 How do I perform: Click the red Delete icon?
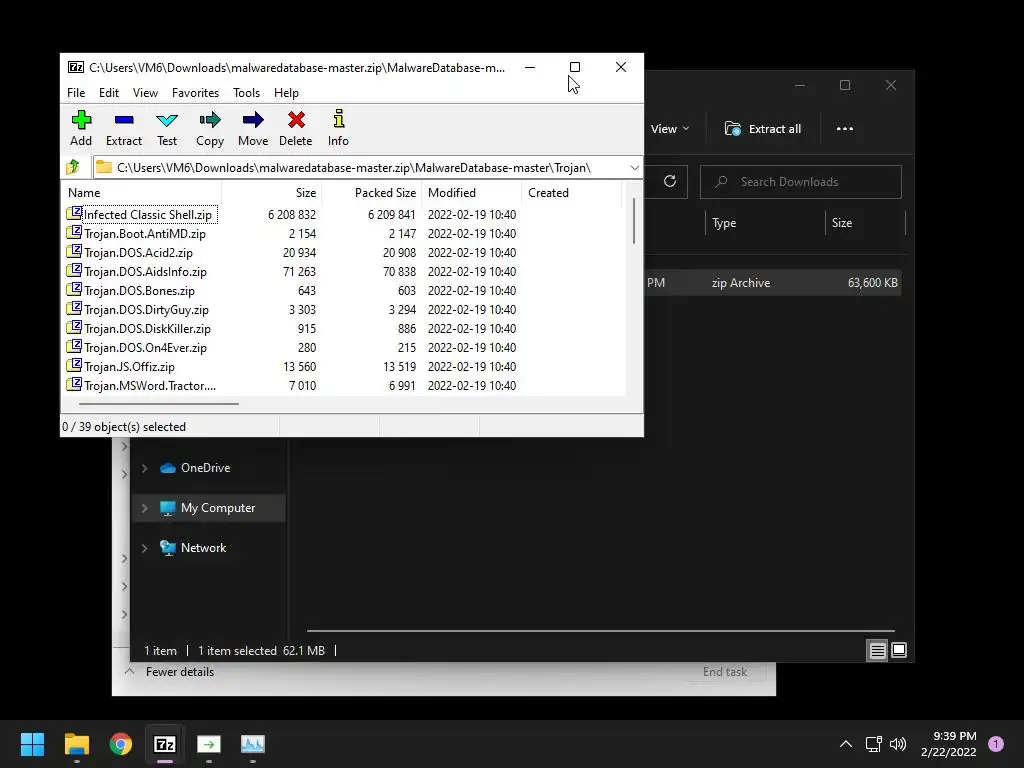tap(296, 120)
